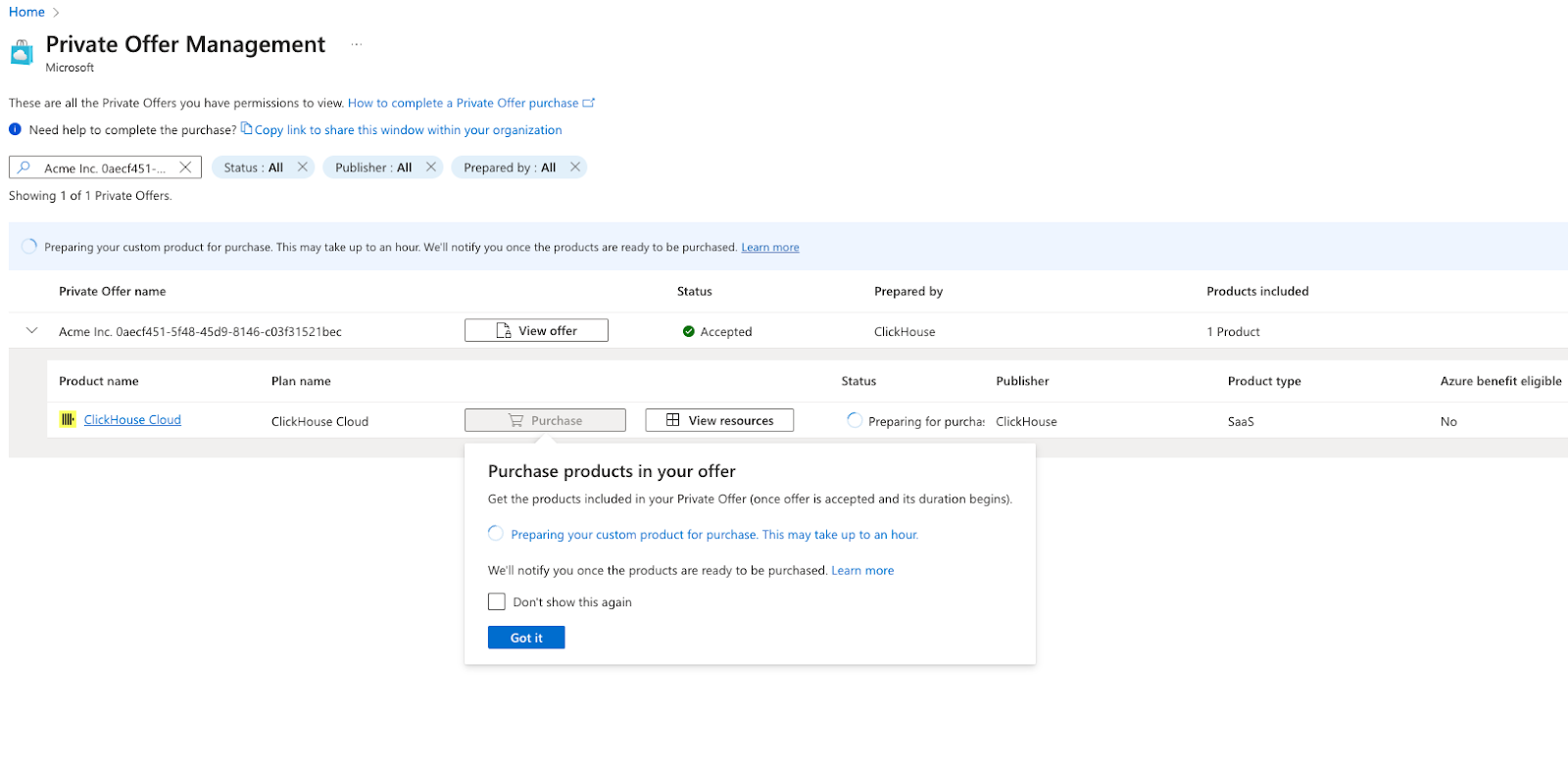Image resolution: width=1568 pixels, height=761 pixels.
Task: Remove the Publisher filter chip
Action: (430, 167)
